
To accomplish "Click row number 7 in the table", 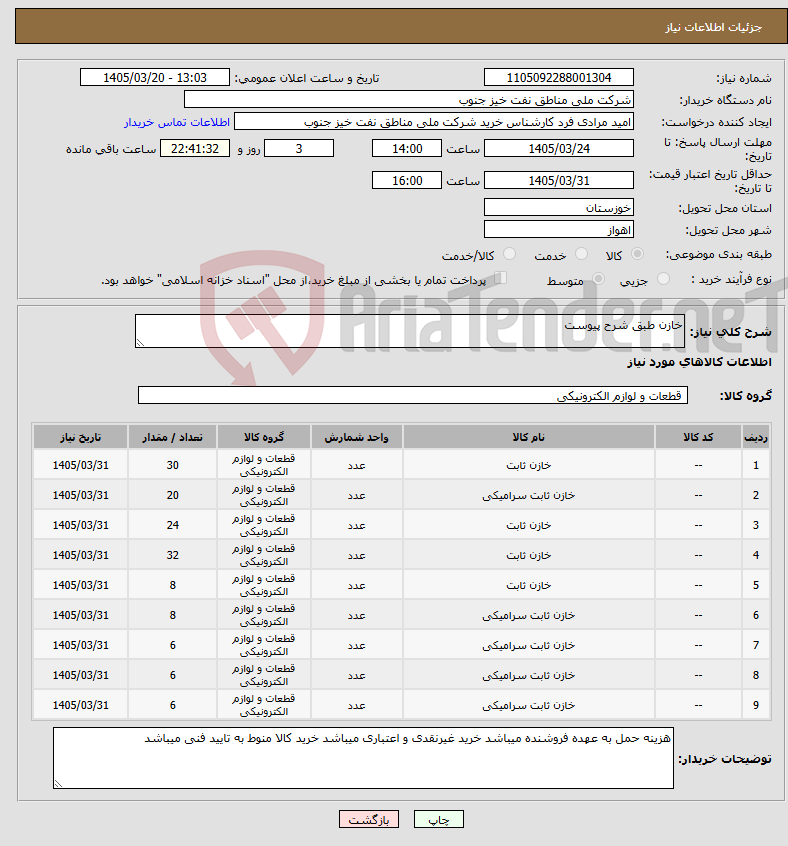I will tap(756, 645).
